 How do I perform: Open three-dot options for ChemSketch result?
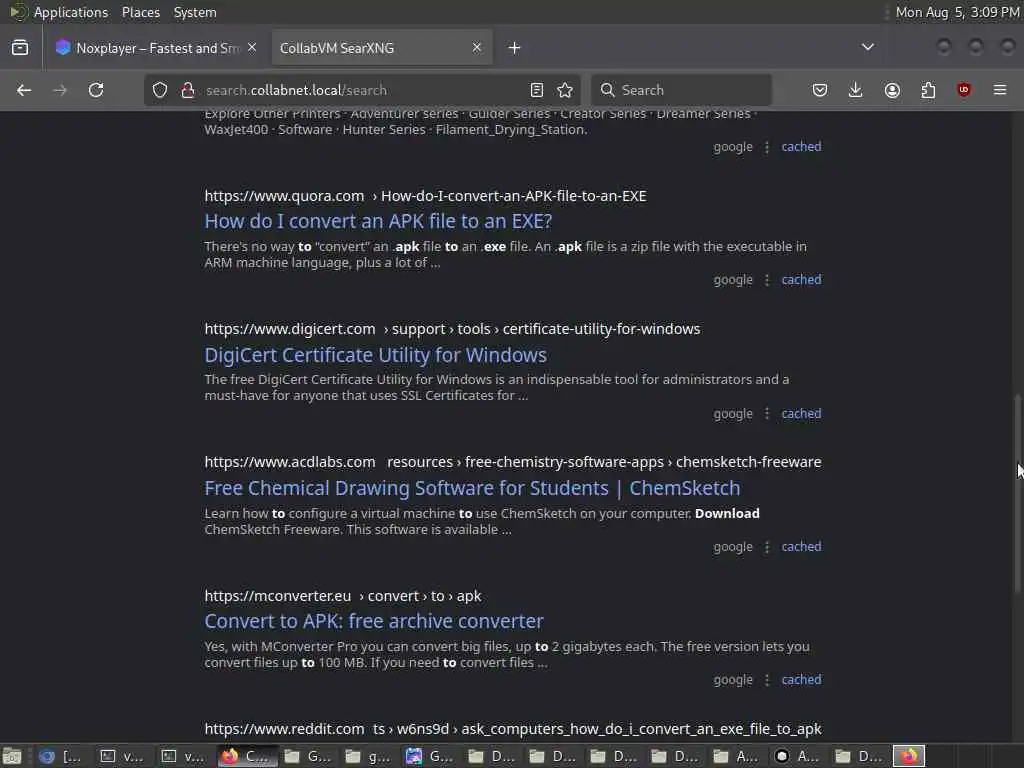point(767,547)
